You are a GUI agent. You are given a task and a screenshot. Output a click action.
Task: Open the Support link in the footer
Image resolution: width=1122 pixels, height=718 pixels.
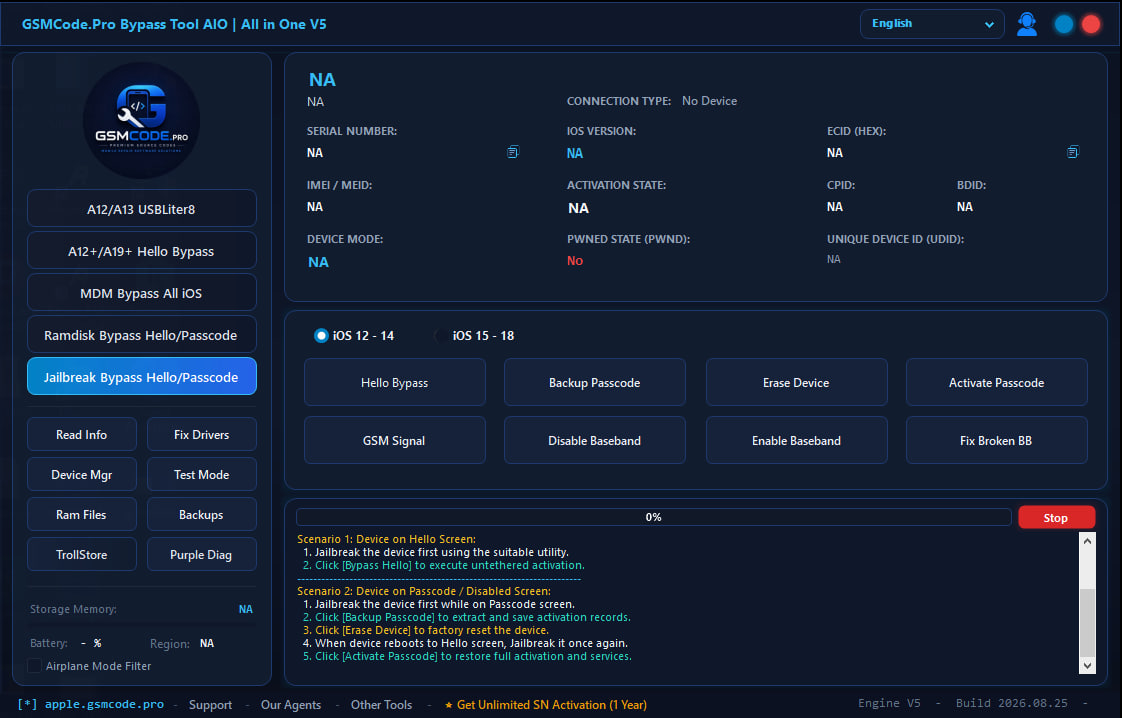tap(210, 705)
